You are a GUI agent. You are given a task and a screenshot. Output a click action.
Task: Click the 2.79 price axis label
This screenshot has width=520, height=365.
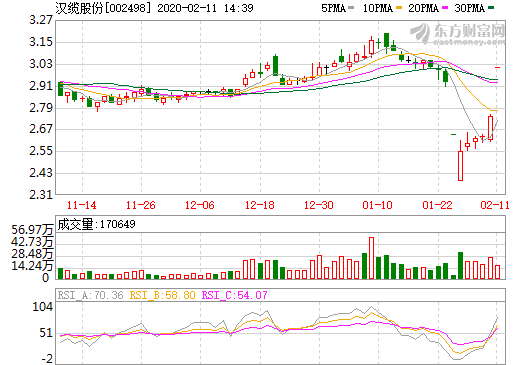(41, 108)
